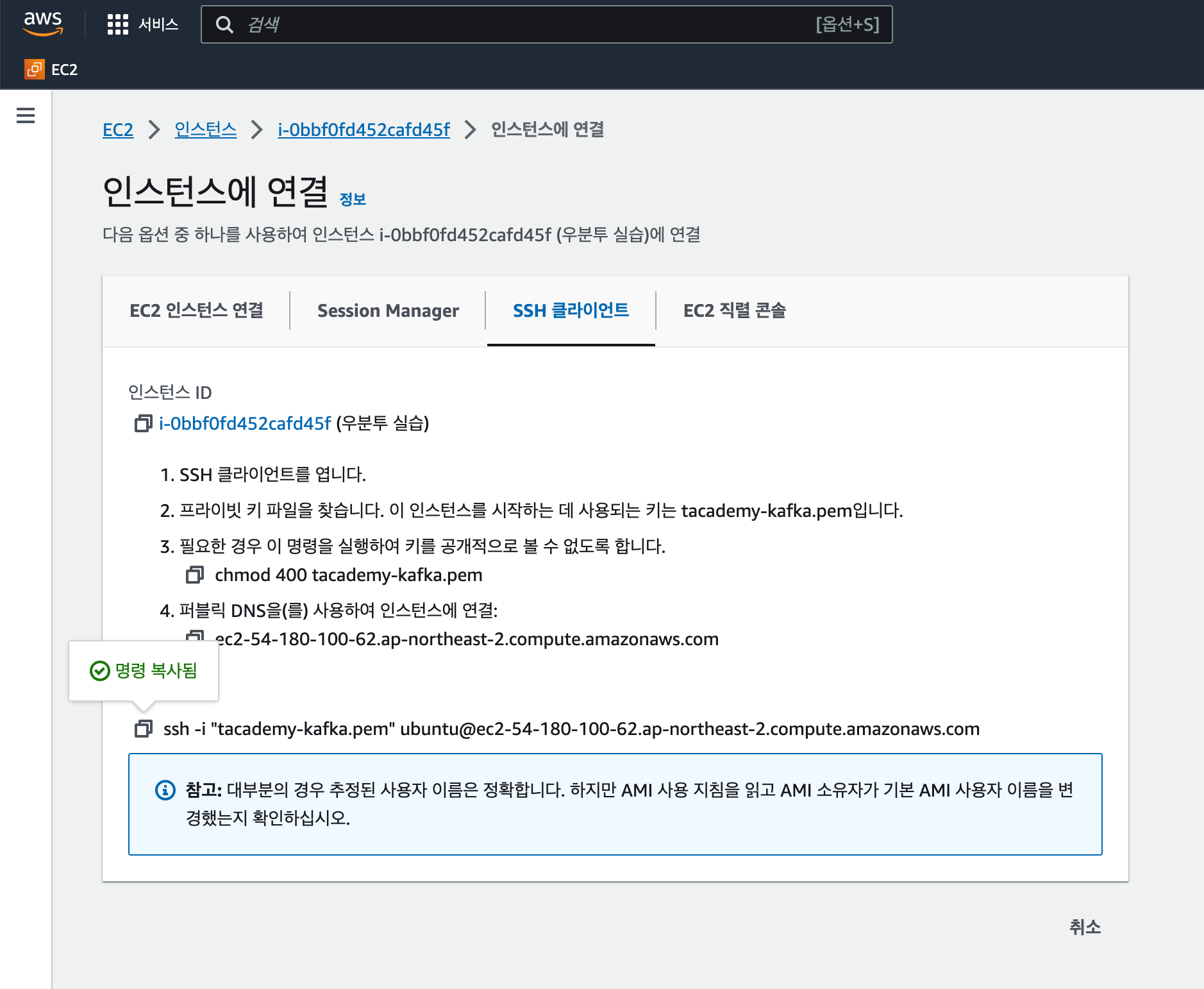Switch to EC2 인스턴스 연결 tab
The height and width of the screenshot is (989, 1204).
point(196,310)
